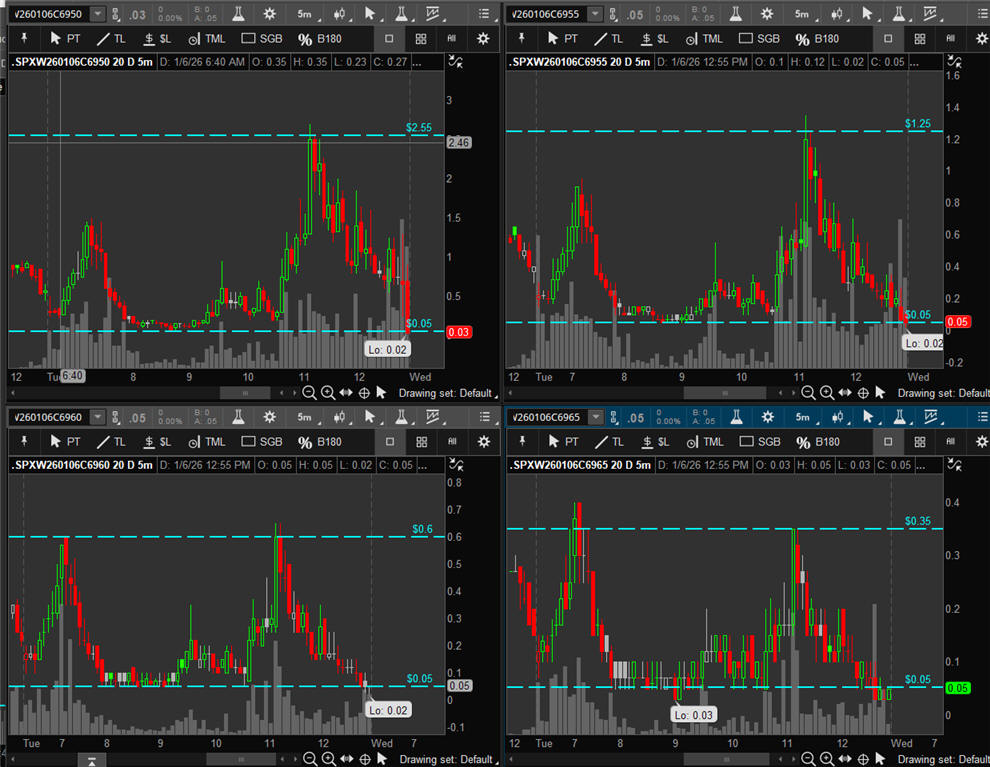Open list menu icon in C6950 header
The image size is (990, 767).
pos(485,14)
